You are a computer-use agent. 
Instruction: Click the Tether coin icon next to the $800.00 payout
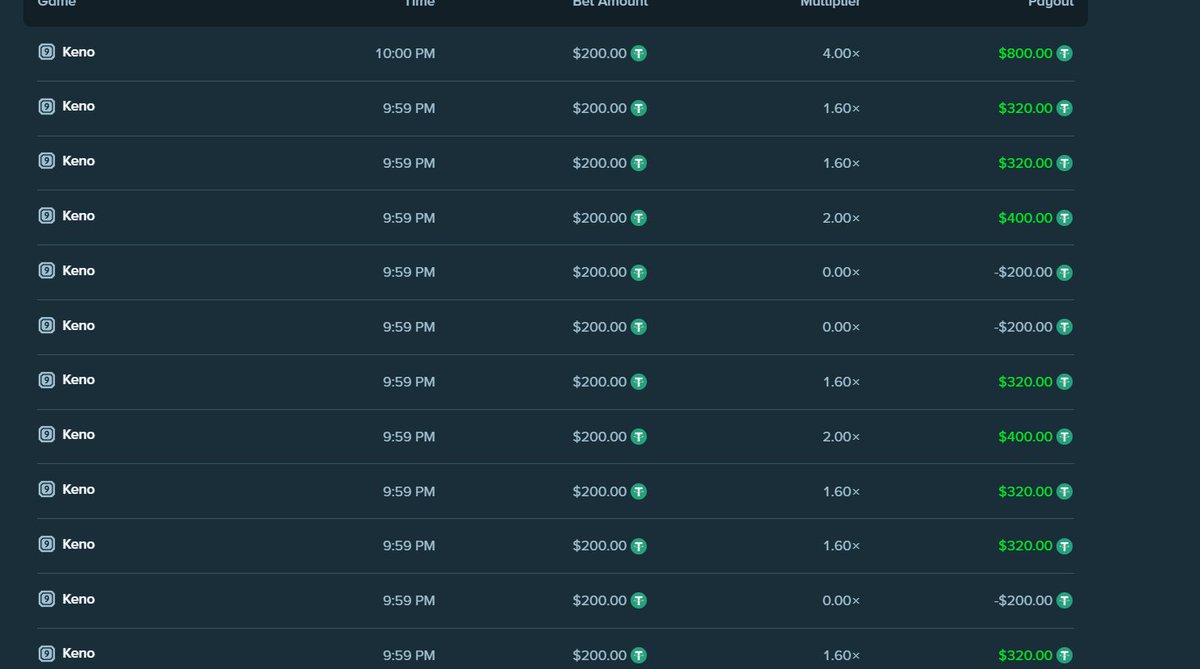coord(1064,53)
